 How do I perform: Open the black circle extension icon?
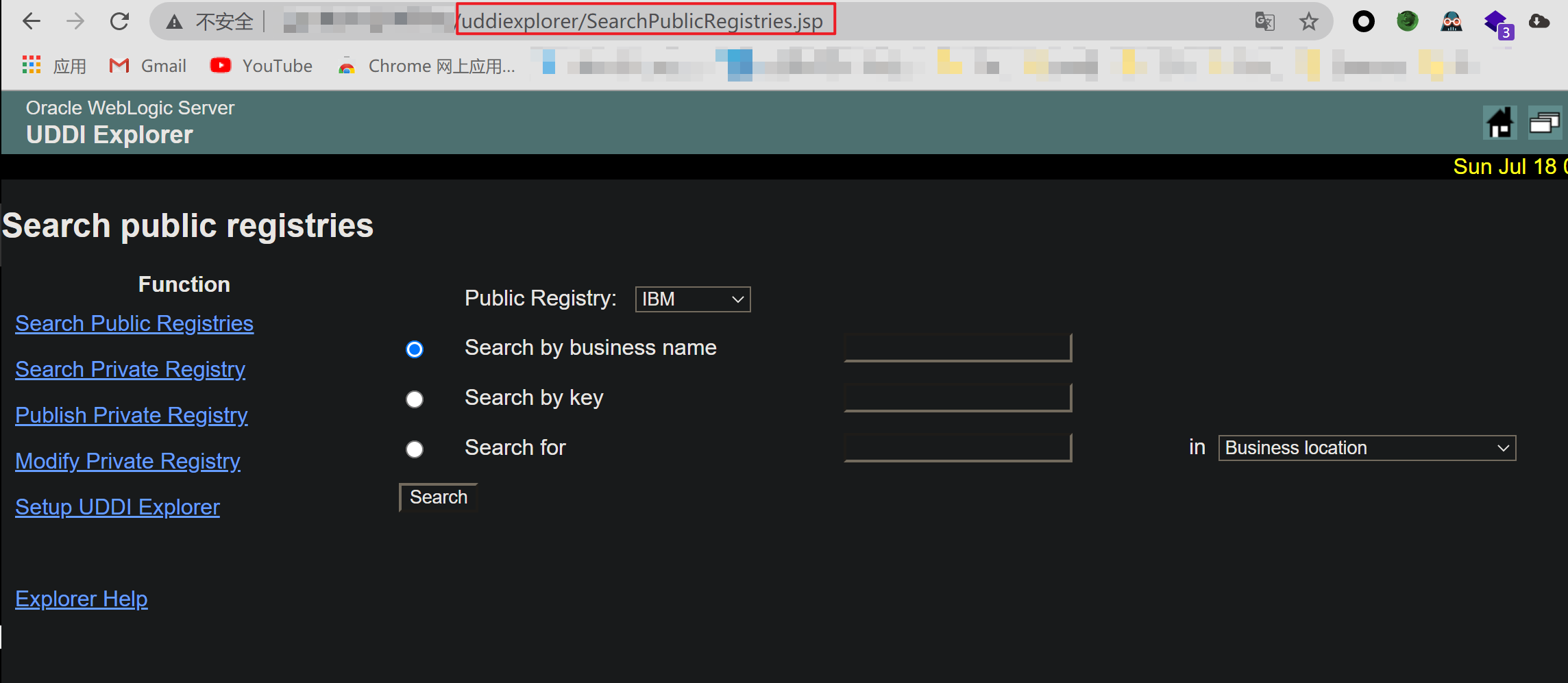click(x=1364, y=22)
